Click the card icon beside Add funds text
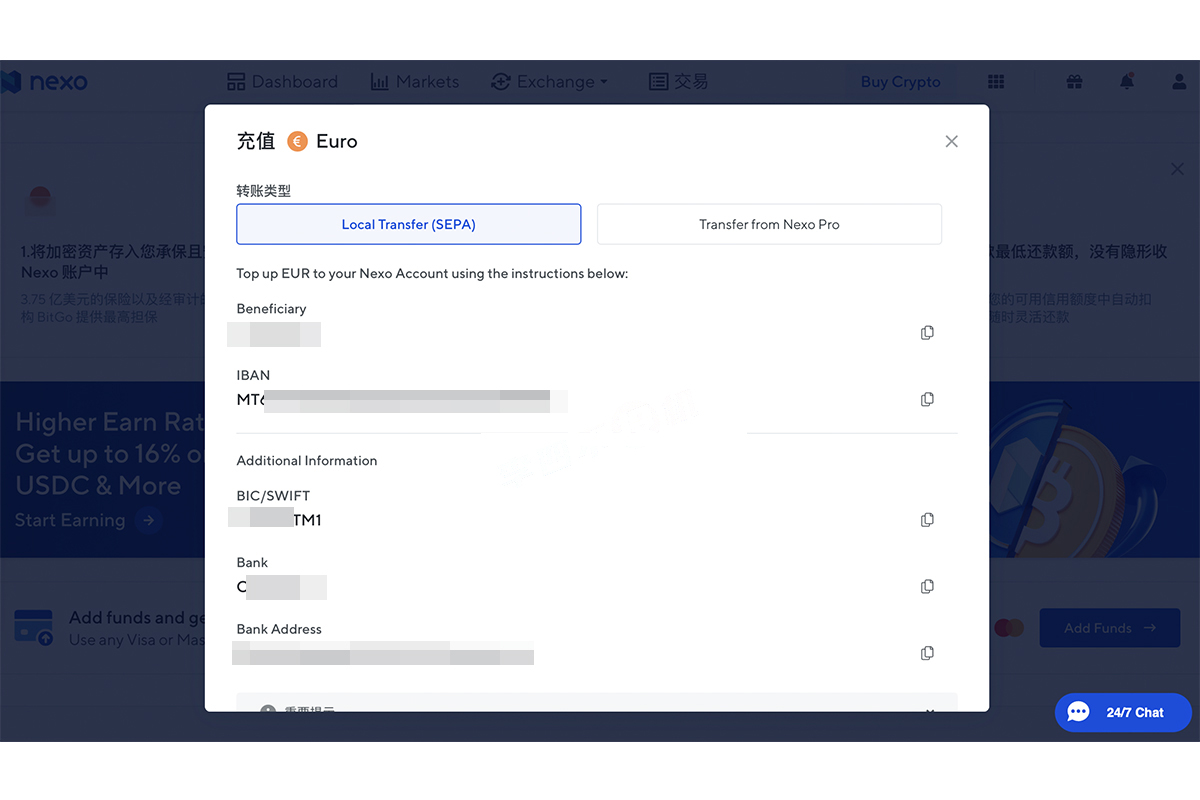 click(x=34, y=628)
